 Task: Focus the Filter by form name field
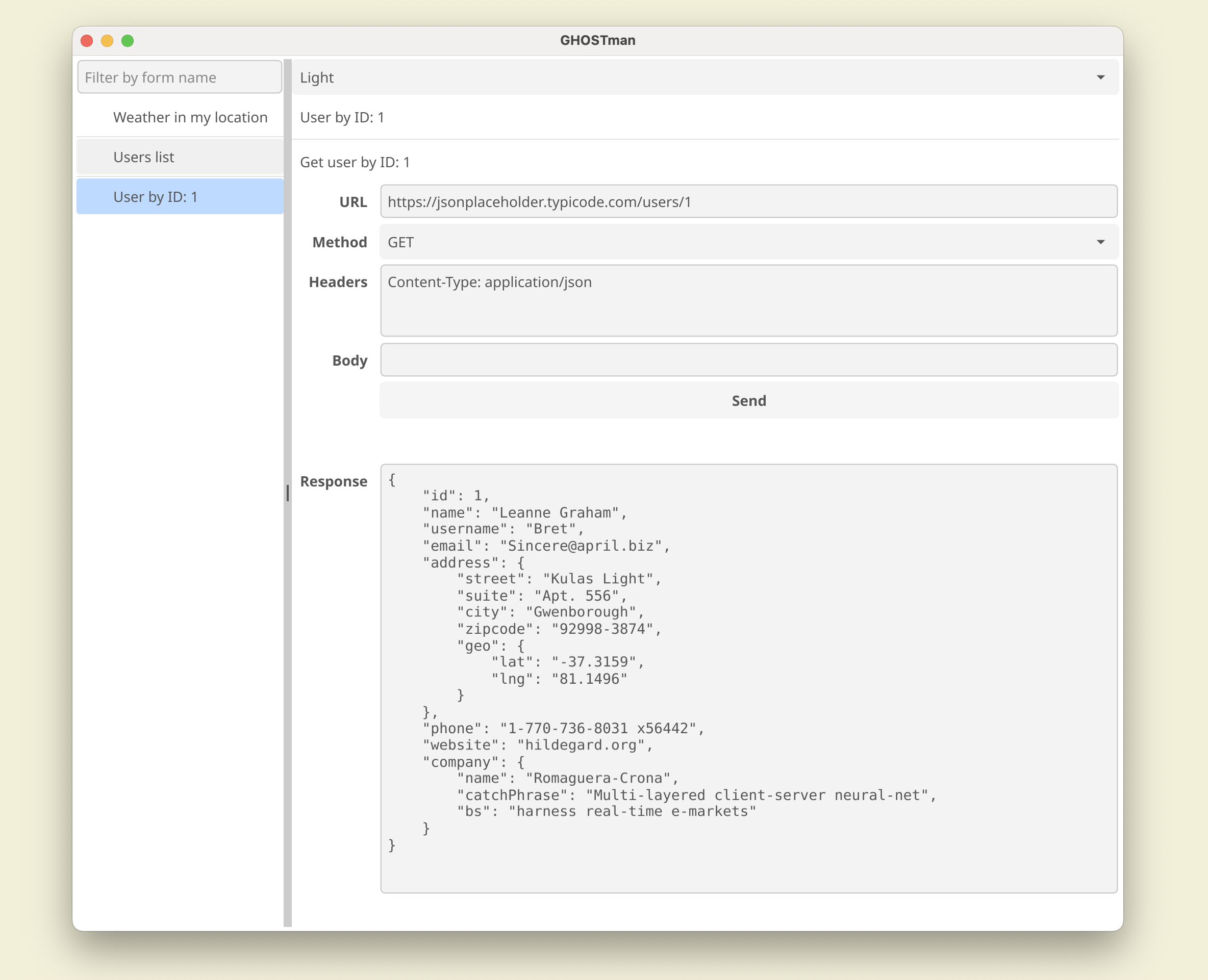pos(179,78)
